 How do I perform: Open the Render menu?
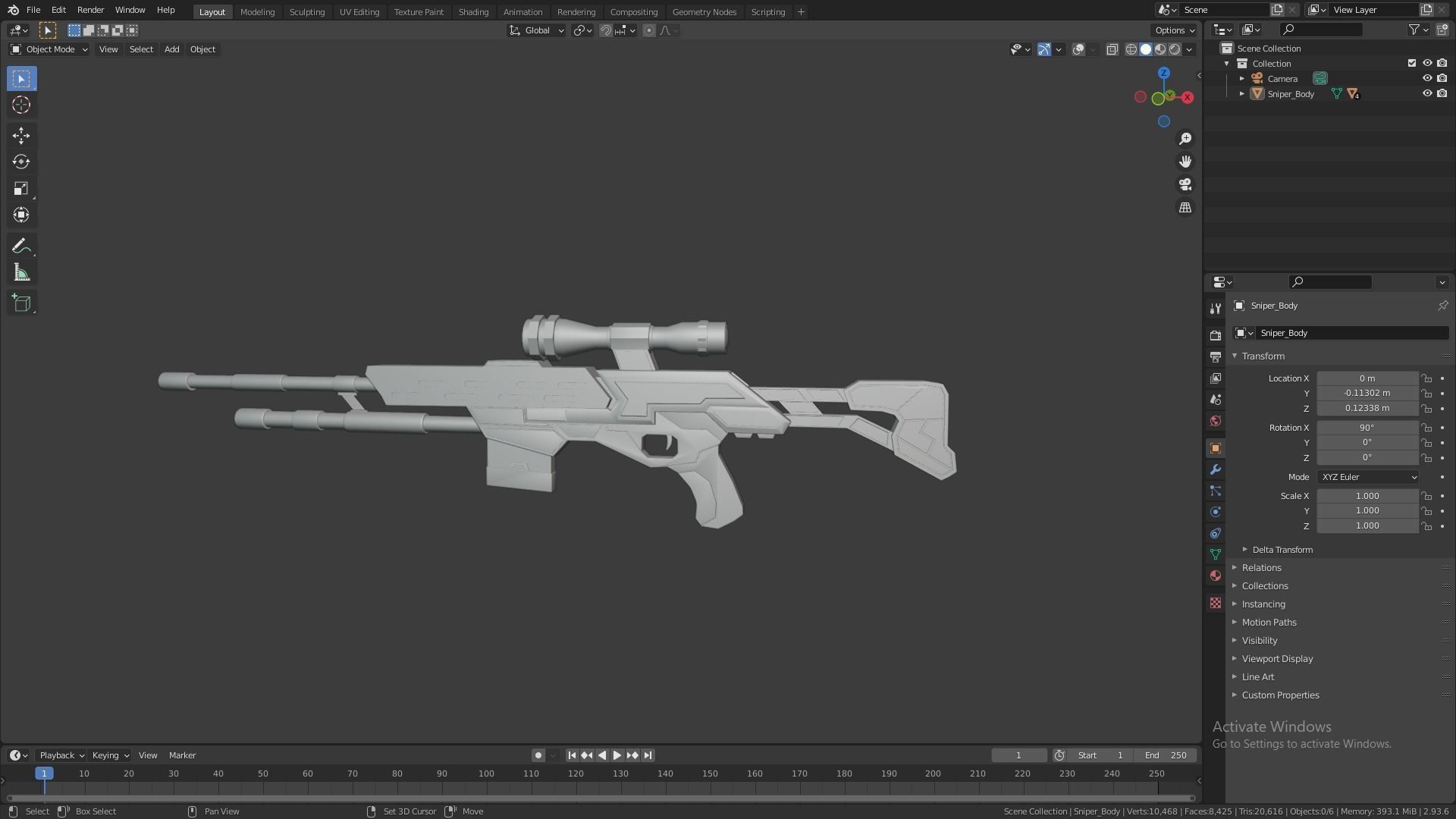pyautogui.click(x=90, y=10)
